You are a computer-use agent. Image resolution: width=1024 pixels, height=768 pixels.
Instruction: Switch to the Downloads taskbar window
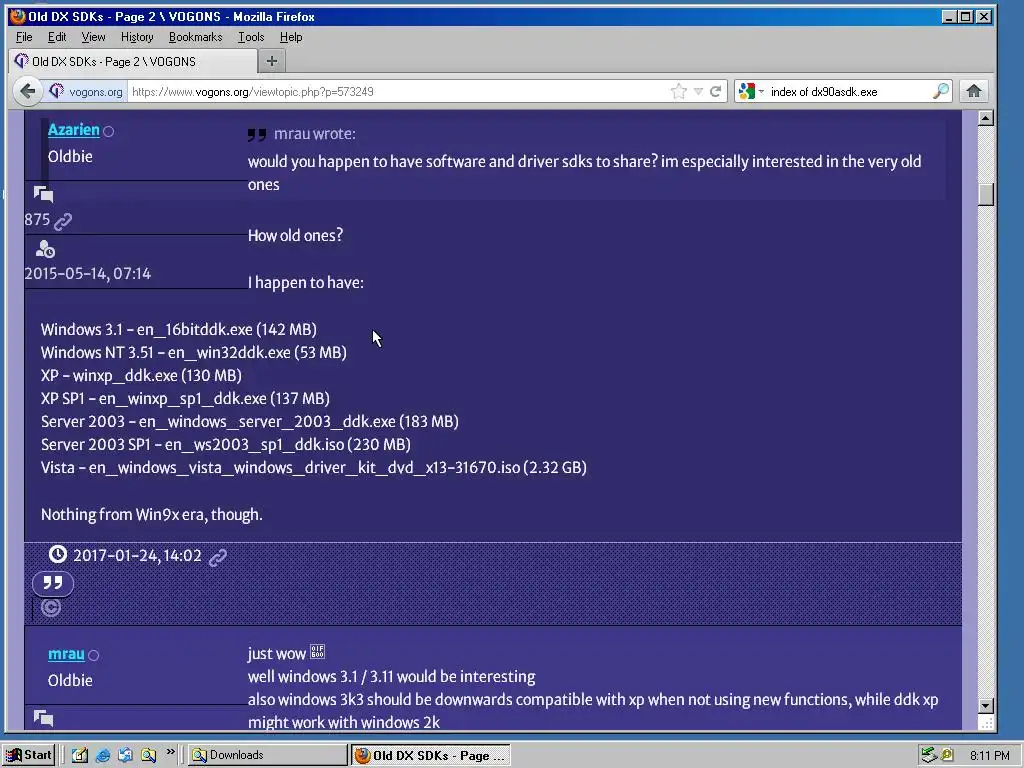pyautogui.click(x=268, y=755)
